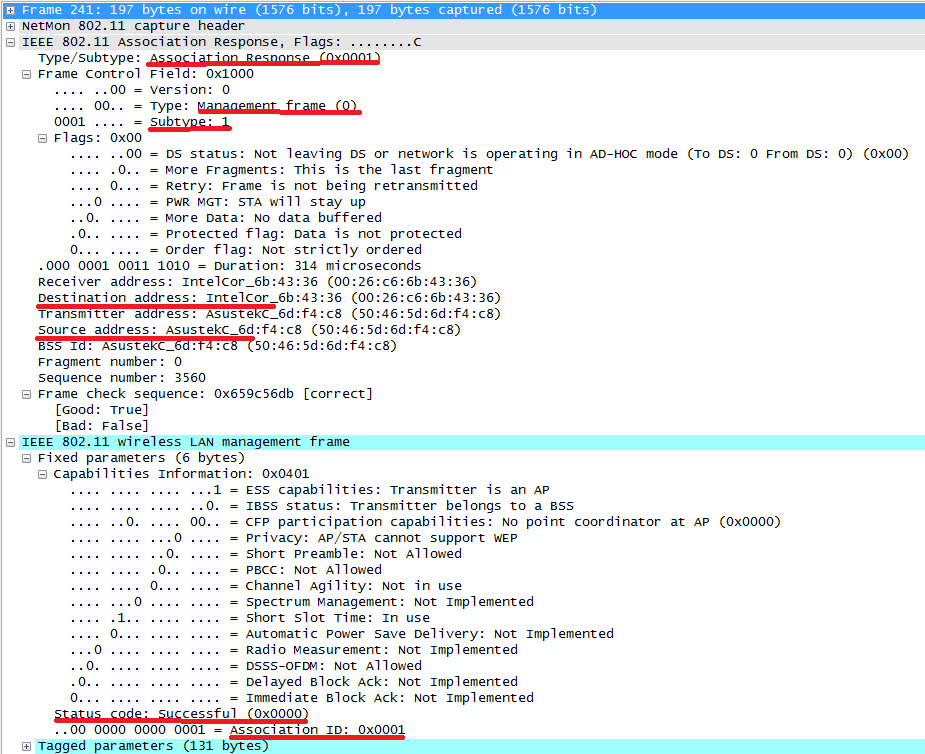Expand the NetMon 802.11 capture header
This screenshot has width=925, height=754.
pos(10,26)
